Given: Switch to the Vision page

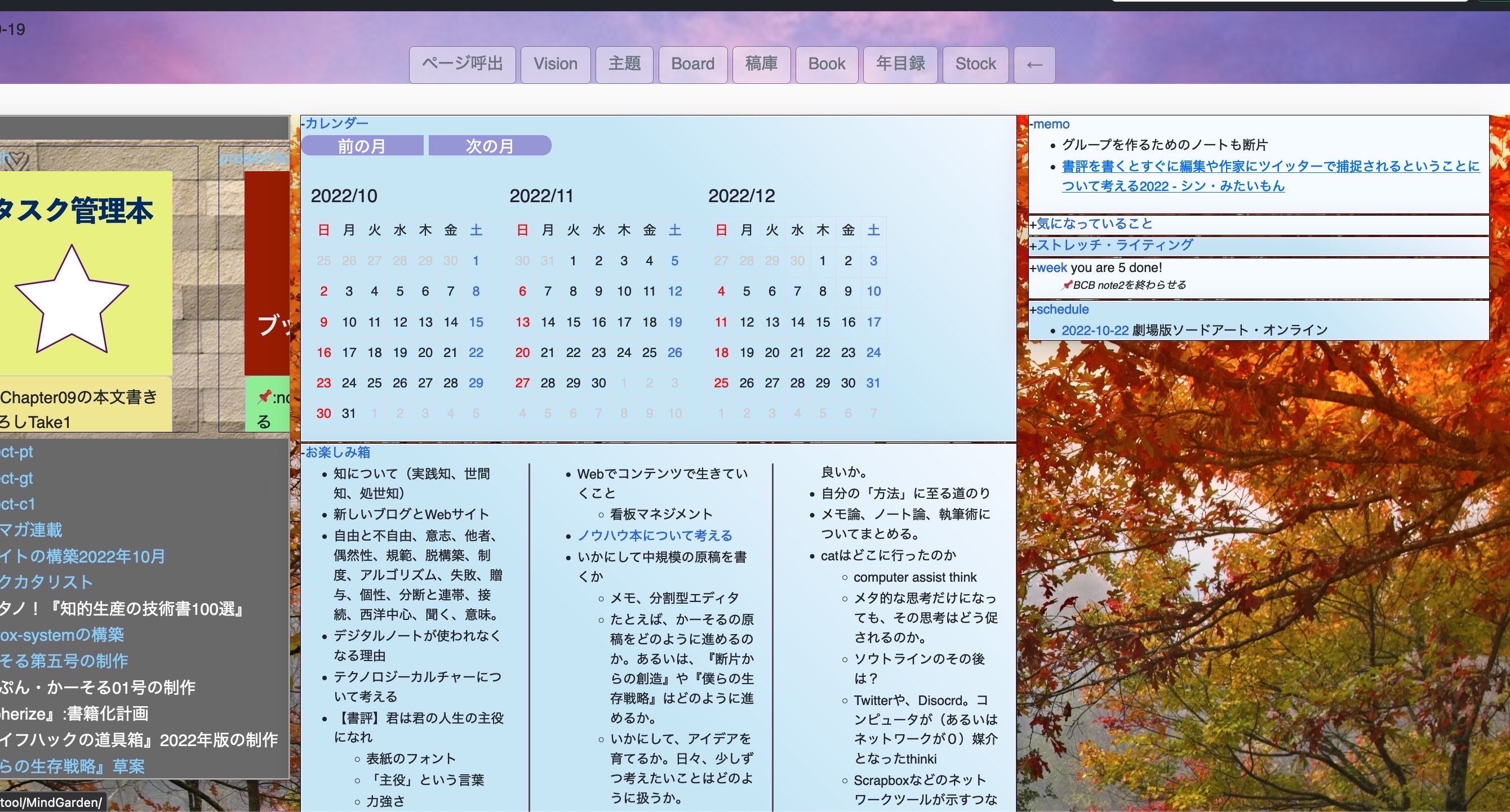Looking at the screenshot, I should [554, 64].
